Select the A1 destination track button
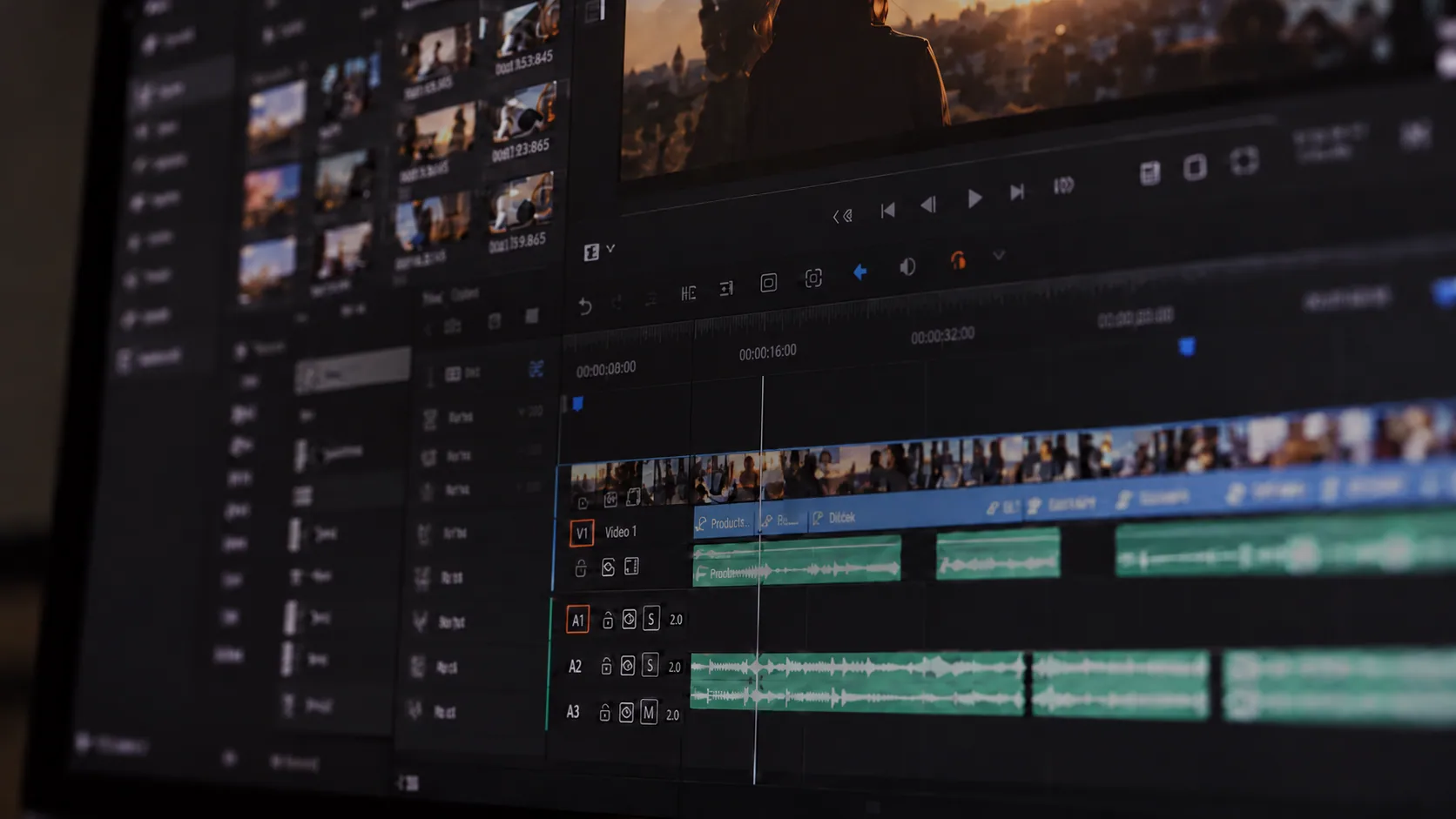The height and width of the screenshot is (819, 1456). [577, 620]
